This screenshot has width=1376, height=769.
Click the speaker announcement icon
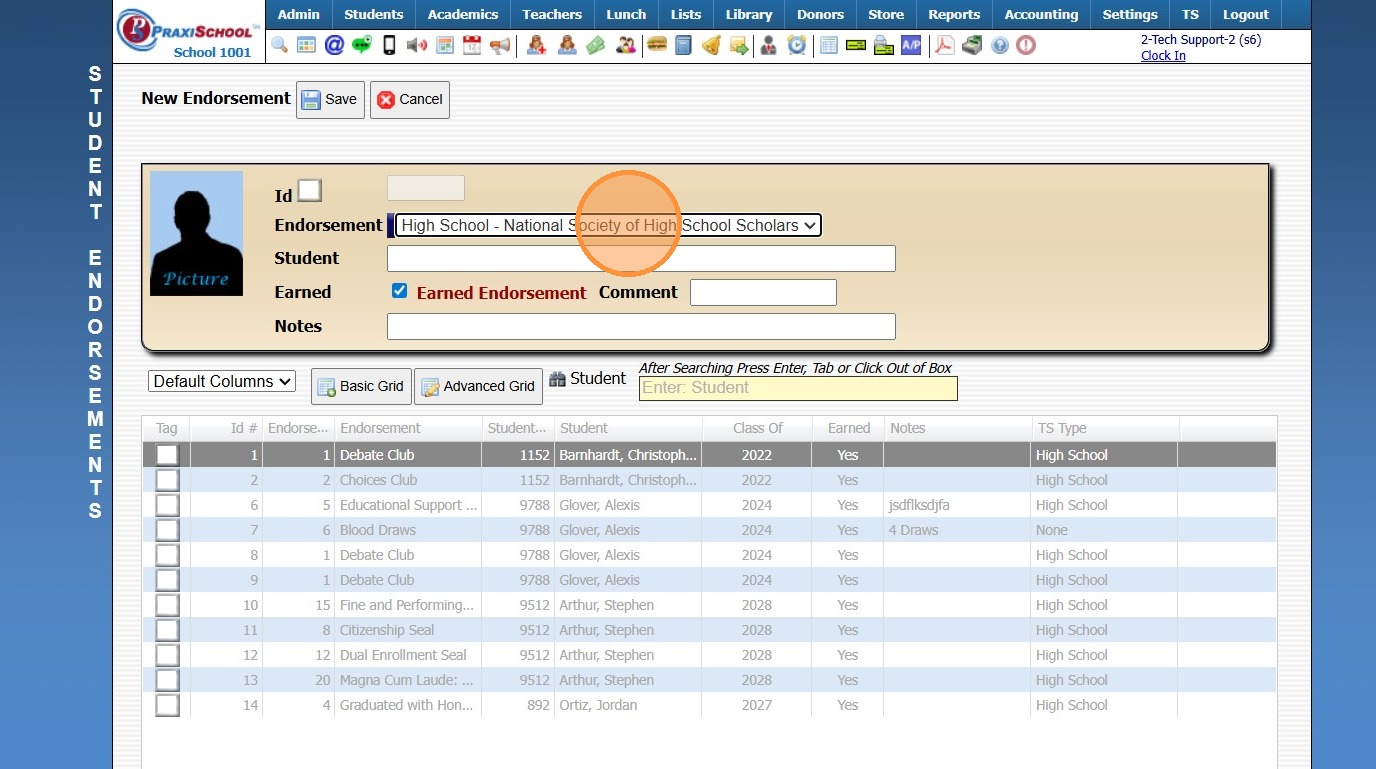[x=417, y=45]
